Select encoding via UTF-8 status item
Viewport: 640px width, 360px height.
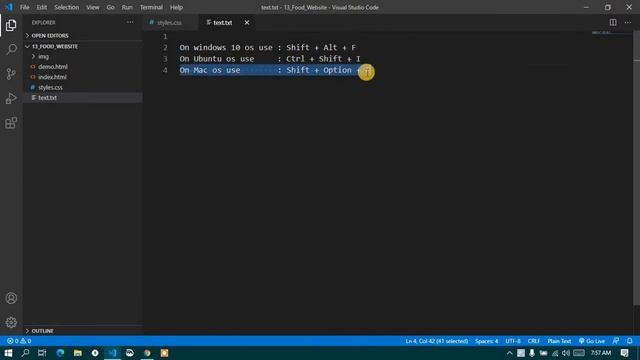[513, 341]
